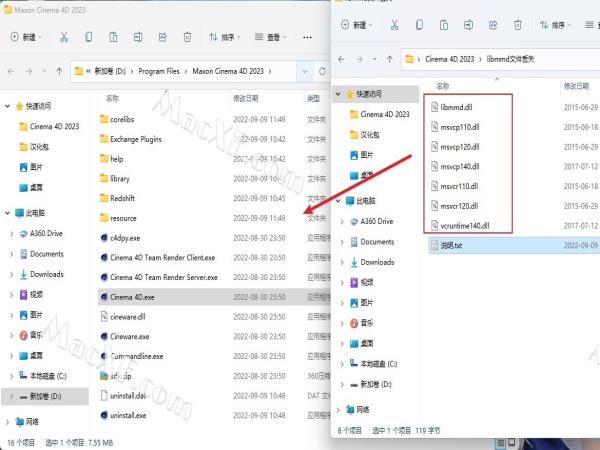Click the Share icon in the libmmd window

tap(493, 25)
